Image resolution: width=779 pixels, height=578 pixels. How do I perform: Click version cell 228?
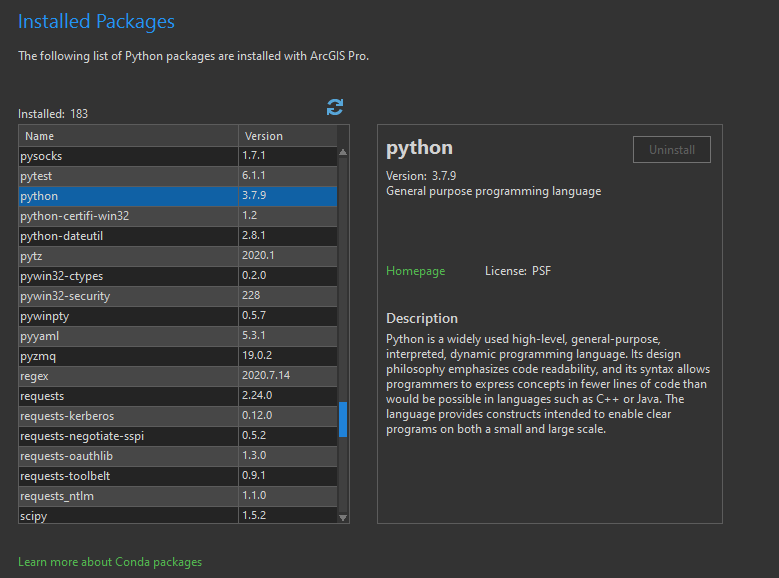(x=288, y=296)
